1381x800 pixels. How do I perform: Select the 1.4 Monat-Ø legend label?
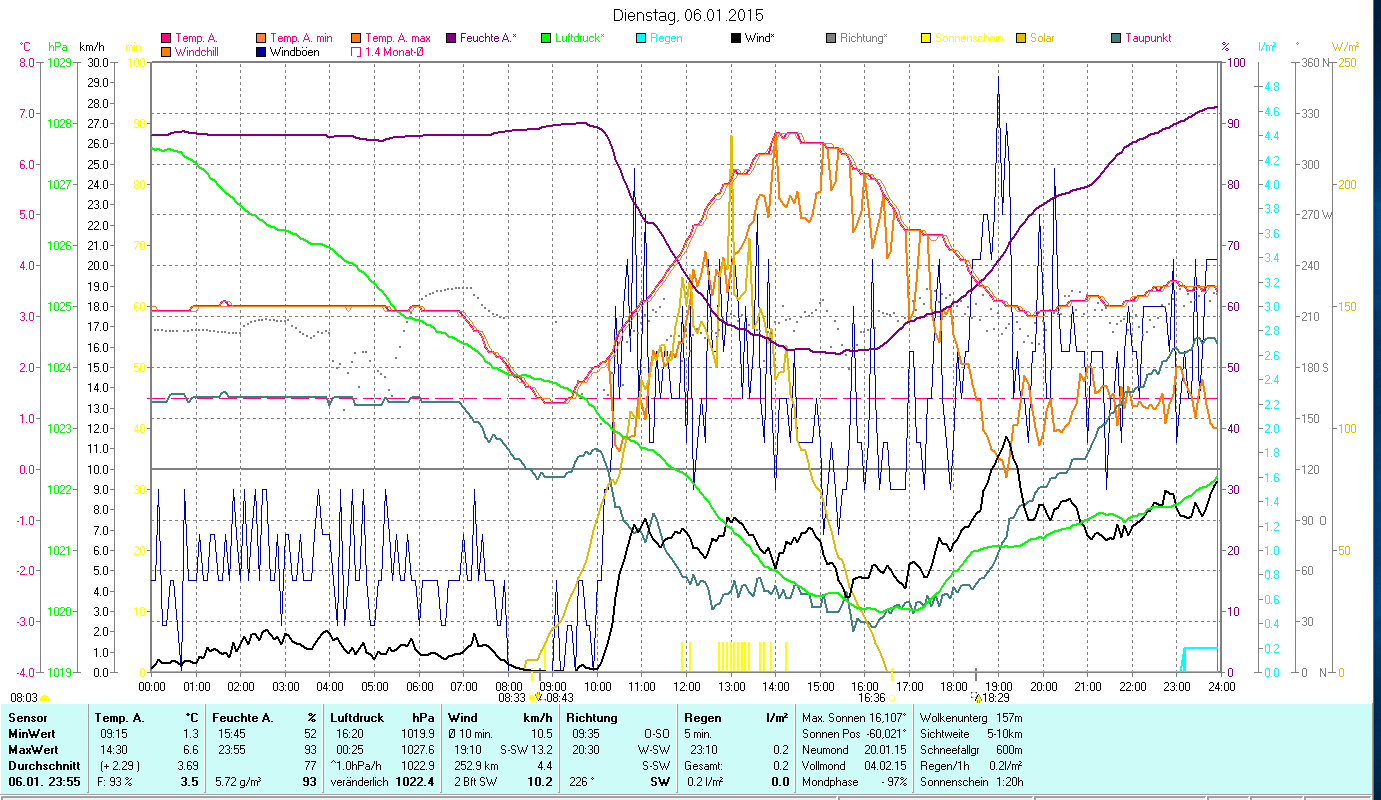[x=394, y=52]
